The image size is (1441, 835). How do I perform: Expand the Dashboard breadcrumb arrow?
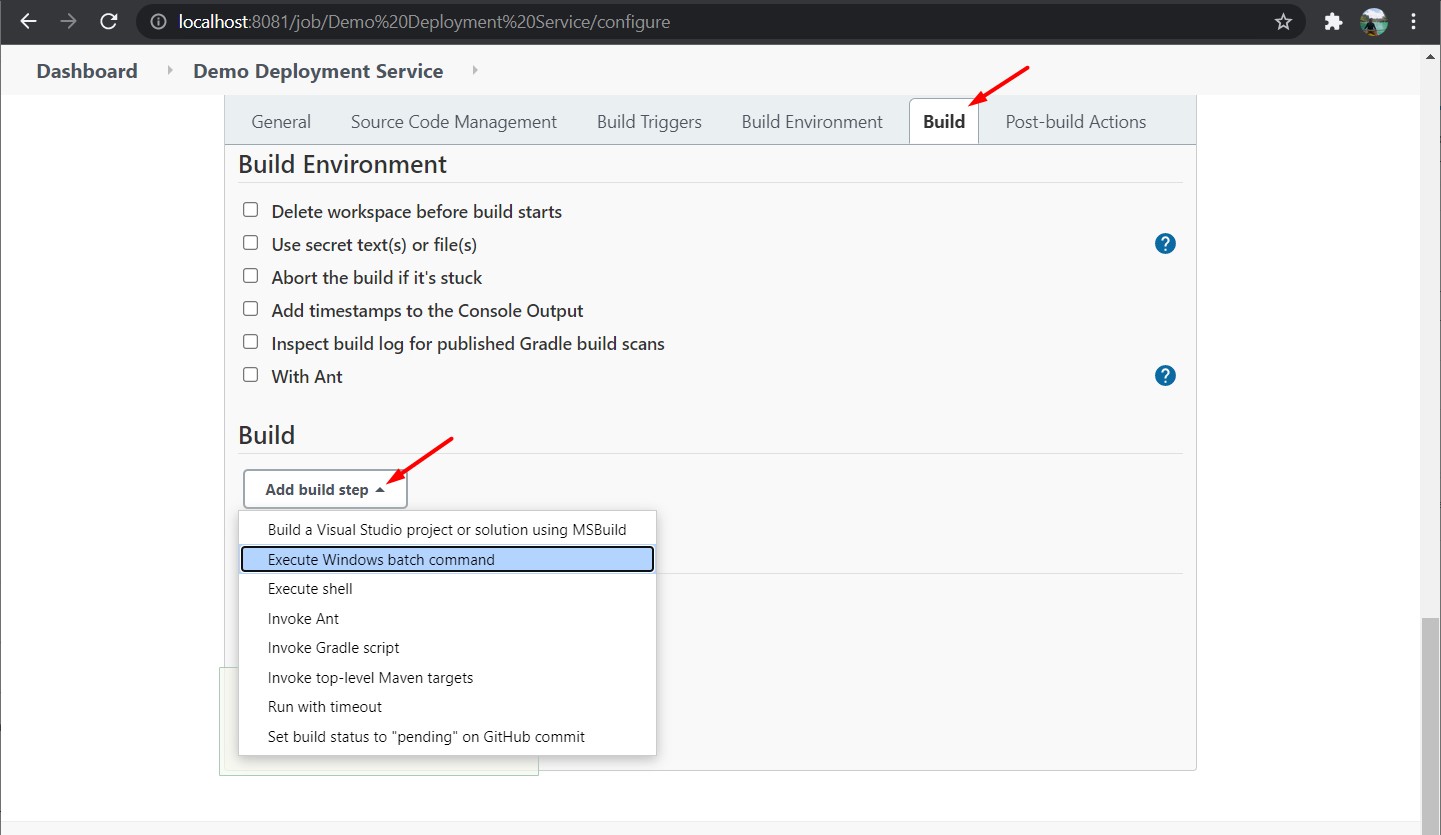(169, 71)
